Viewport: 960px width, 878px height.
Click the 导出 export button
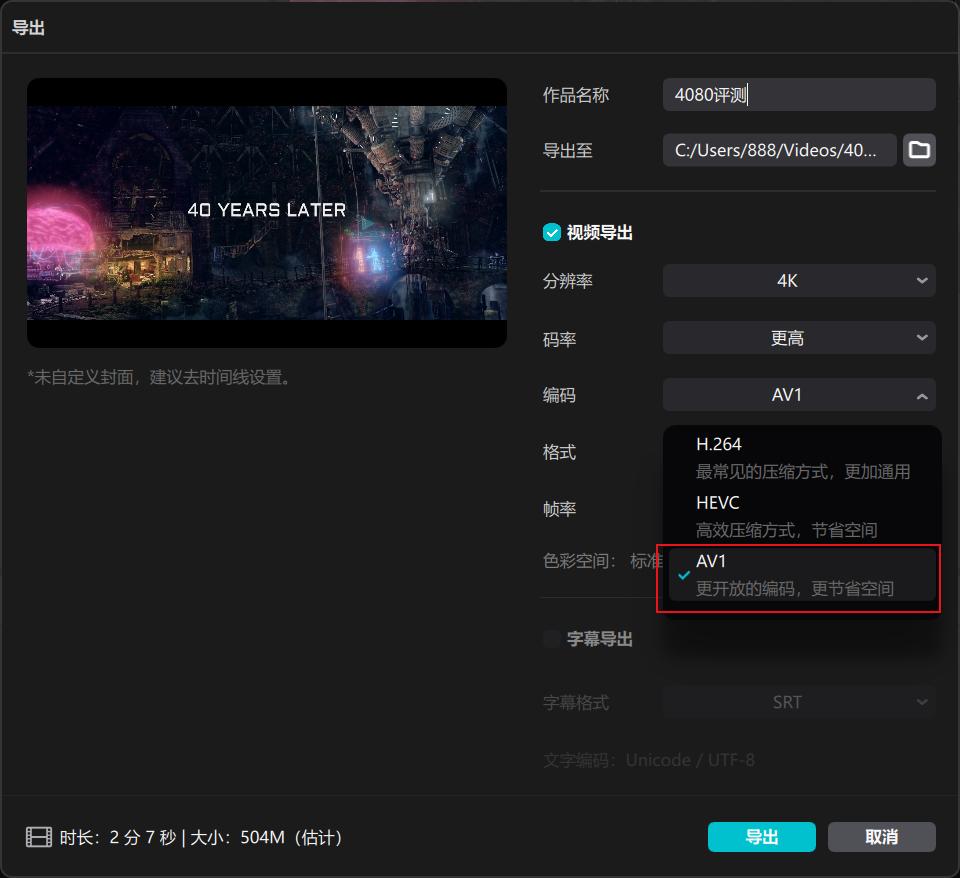[761, 837]
